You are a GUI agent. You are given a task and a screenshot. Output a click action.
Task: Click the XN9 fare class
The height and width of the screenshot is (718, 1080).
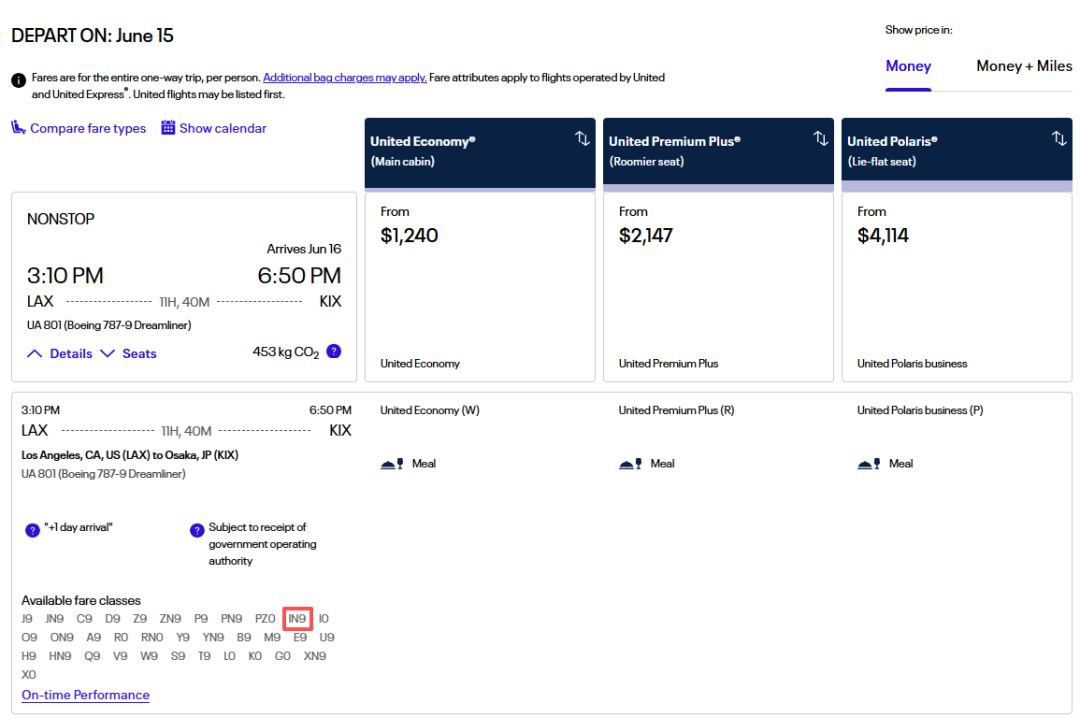[315, 656]
